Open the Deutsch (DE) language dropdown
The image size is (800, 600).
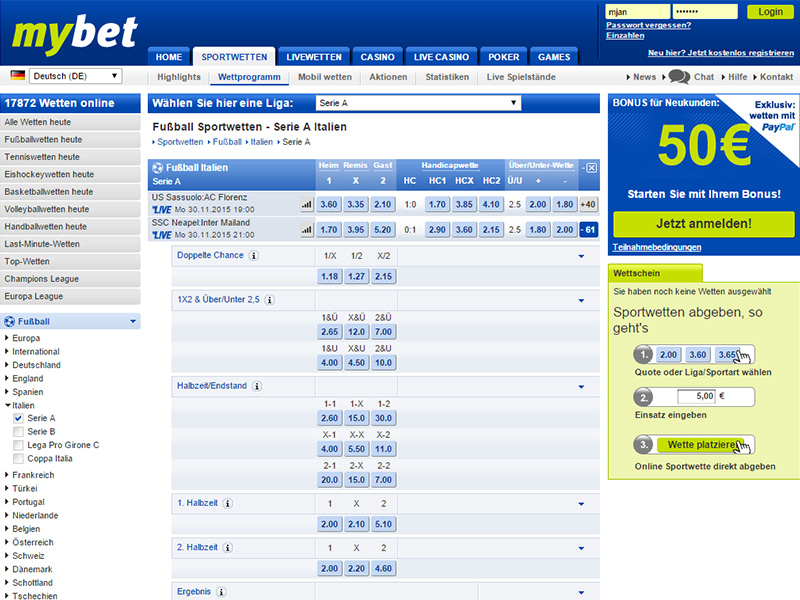point(76,76)
